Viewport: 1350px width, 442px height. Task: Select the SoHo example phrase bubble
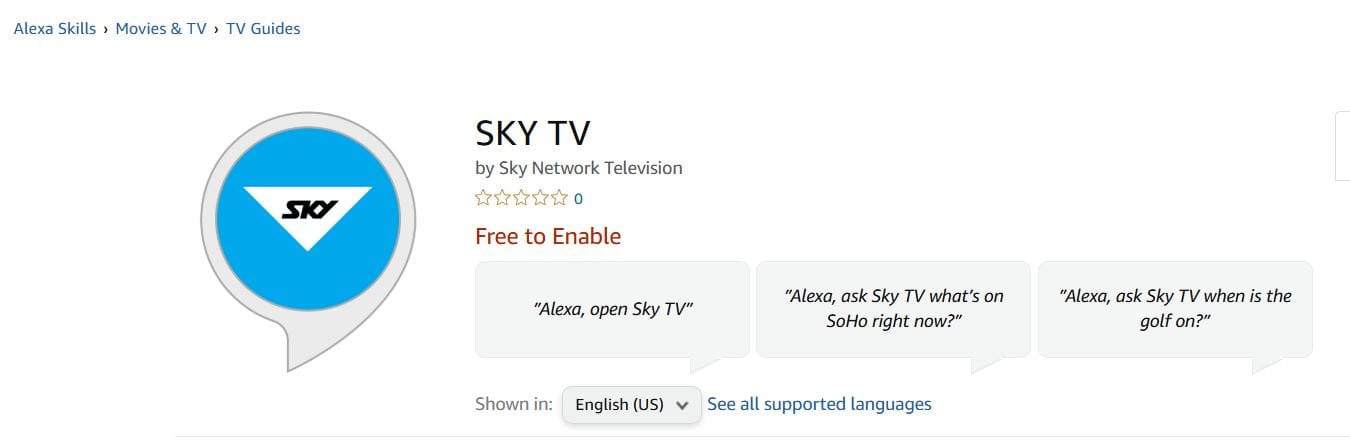tap(893, 309)
